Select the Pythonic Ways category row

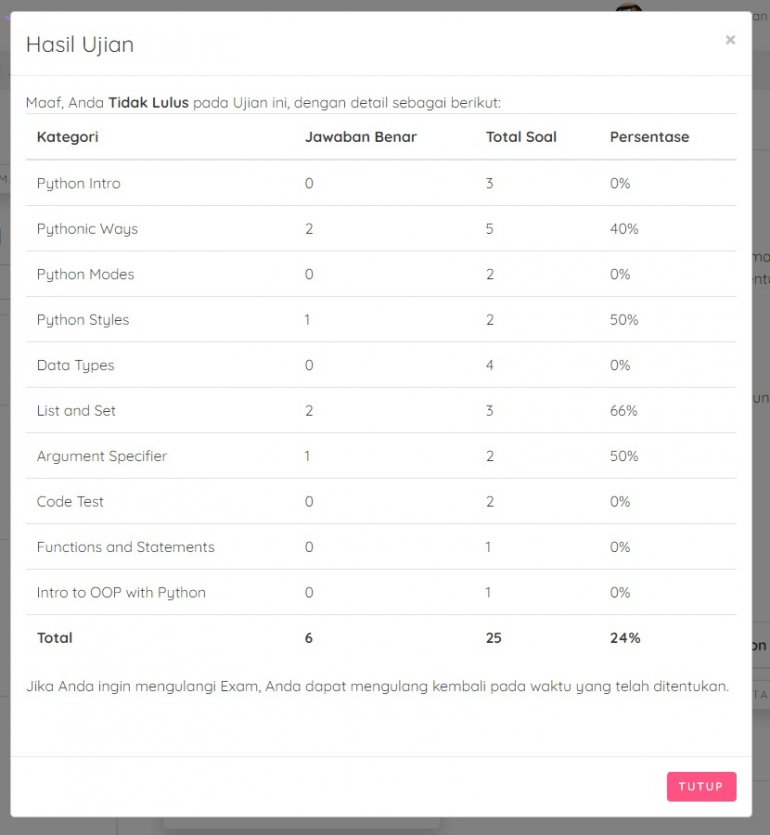click(87, 229)
